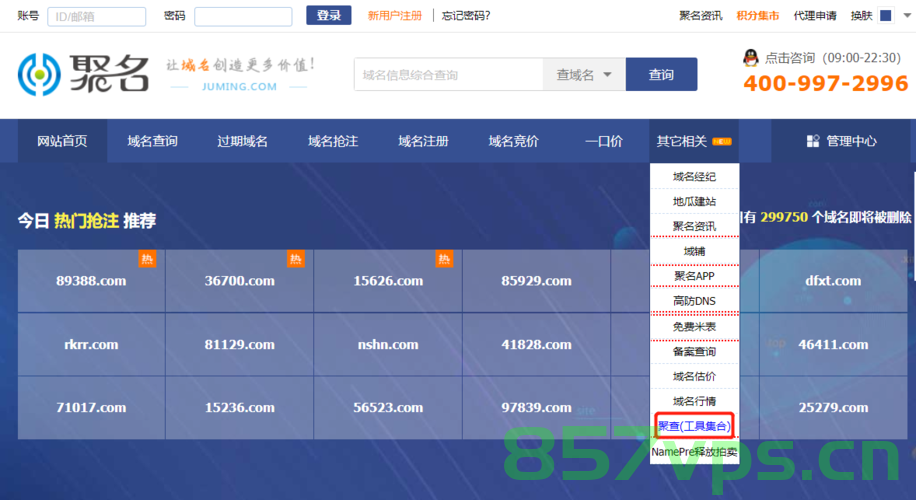Select 备案查询 in dropdown menu

pyautogui.click(x=694, y=351)
